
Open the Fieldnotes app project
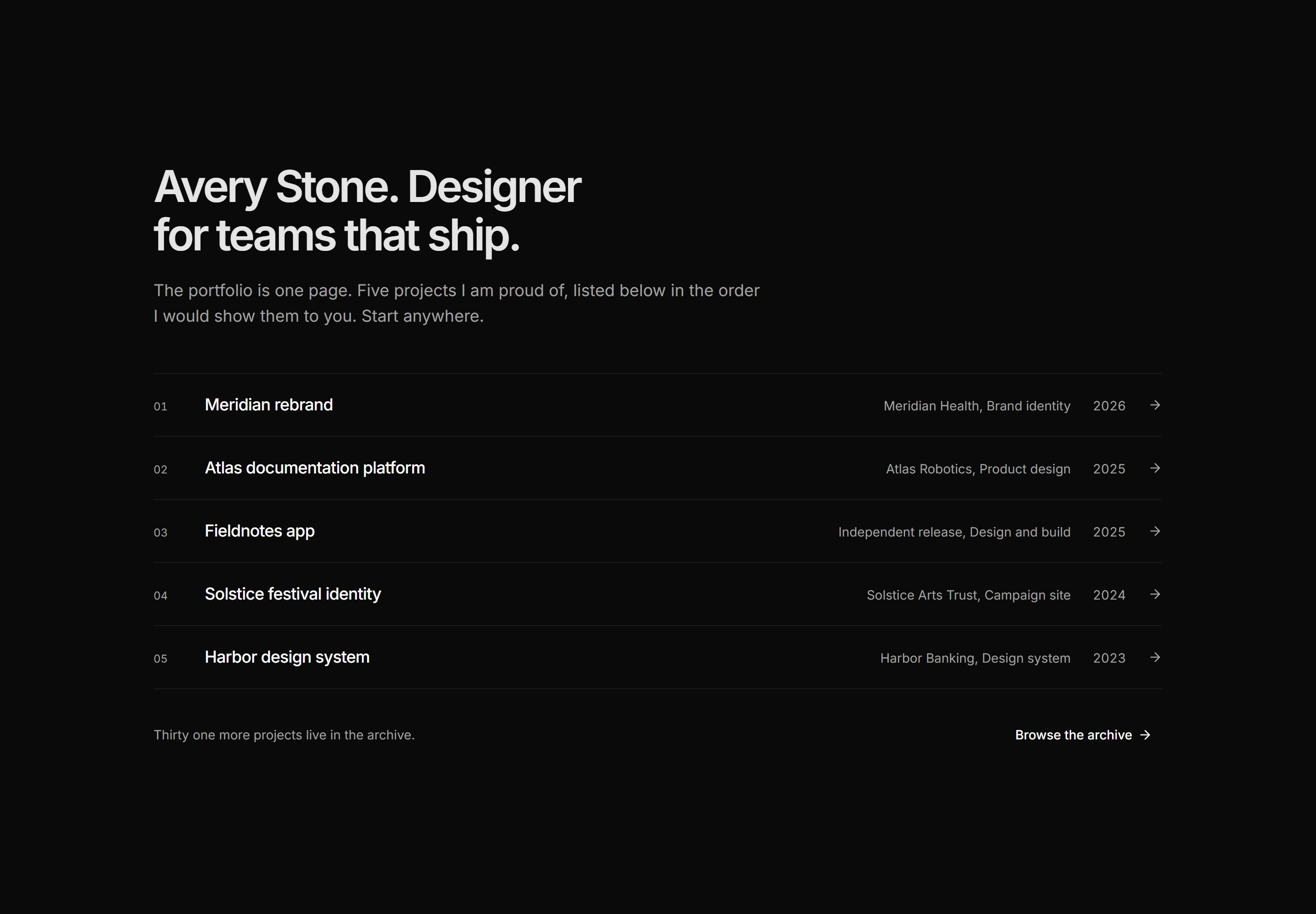pyautogui.click(x=658, y=531)
